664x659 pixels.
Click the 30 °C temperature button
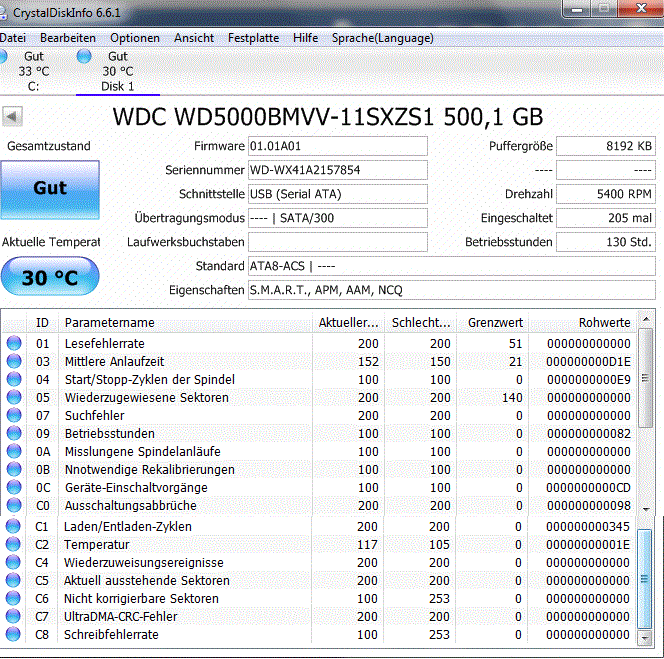pyautogui.click(x=50, y=277)
